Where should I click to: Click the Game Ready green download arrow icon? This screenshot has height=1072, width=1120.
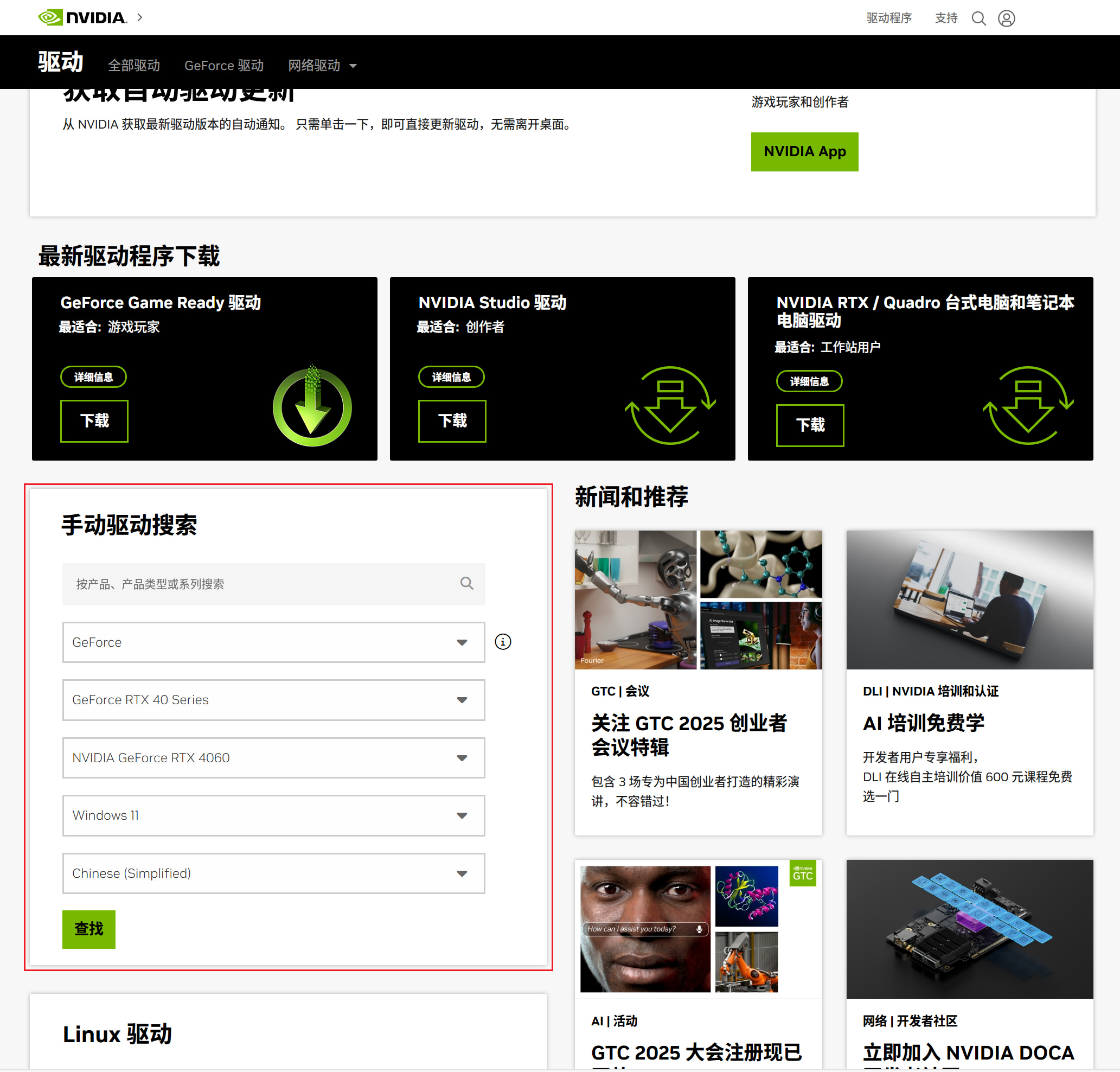(x=312, y=406)
